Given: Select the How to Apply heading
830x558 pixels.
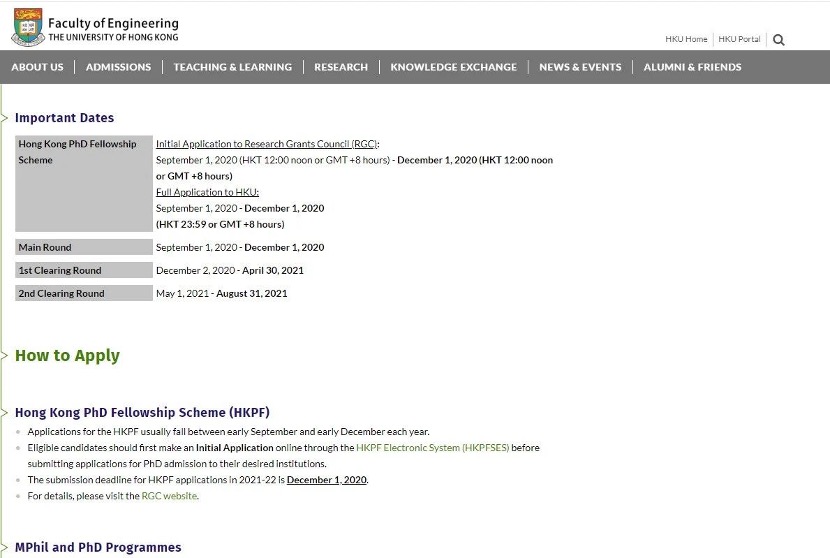Looking at the screenshot, I should (67, 355).
